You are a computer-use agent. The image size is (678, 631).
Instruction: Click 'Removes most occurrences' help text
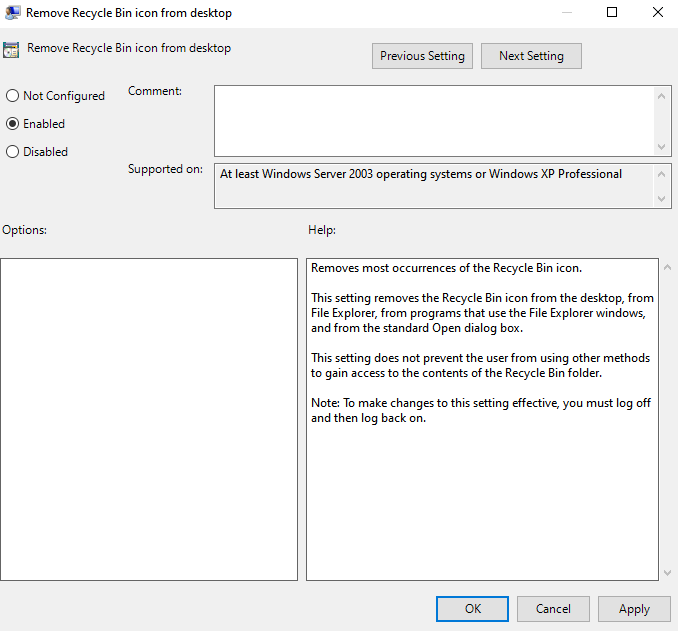[x=446, y=268]
